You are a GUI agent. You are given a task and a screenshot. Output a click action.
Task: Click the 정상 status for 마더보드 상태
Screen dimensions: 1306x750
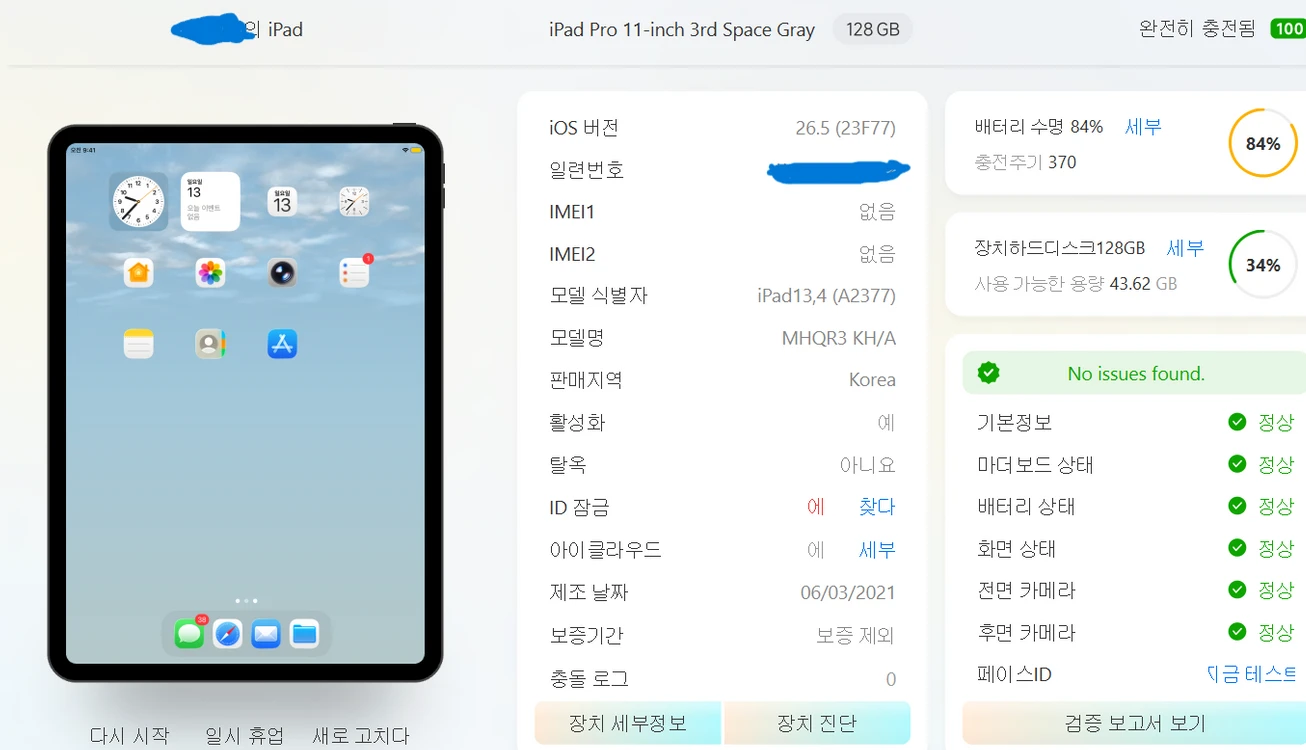pyautogui.click(x=1276, y=464)
